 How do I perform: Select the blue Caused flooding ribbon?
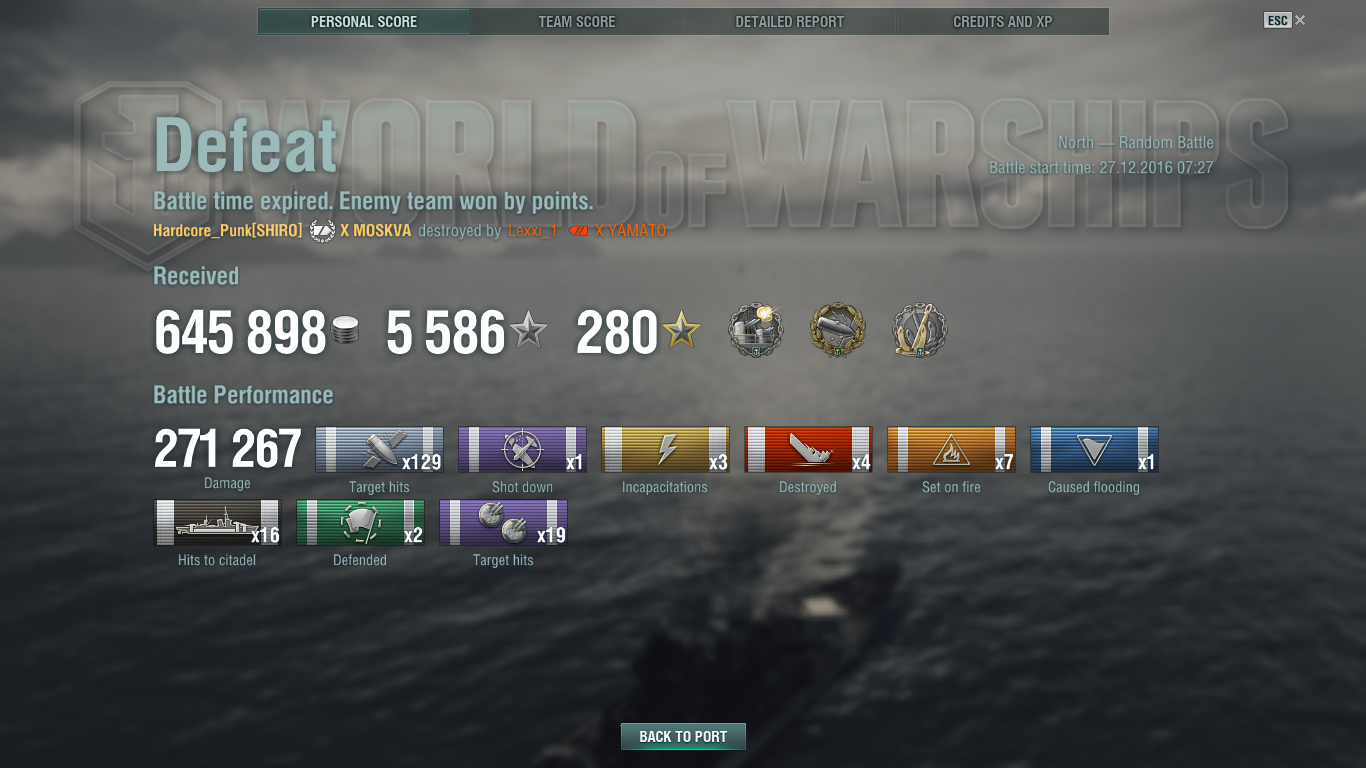1094,450
